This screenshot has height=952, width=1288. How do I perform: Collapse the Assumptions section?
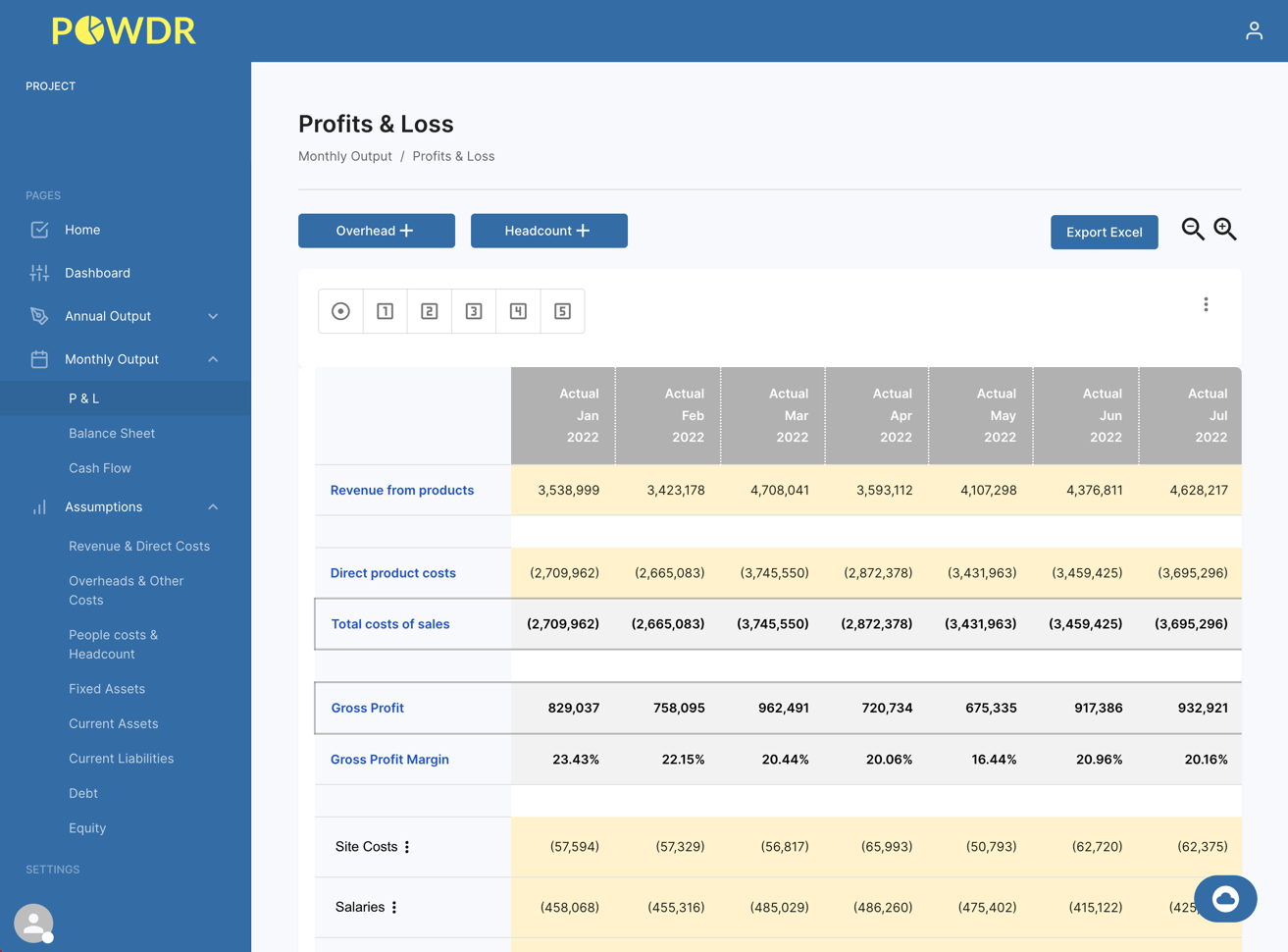(214, 506)
